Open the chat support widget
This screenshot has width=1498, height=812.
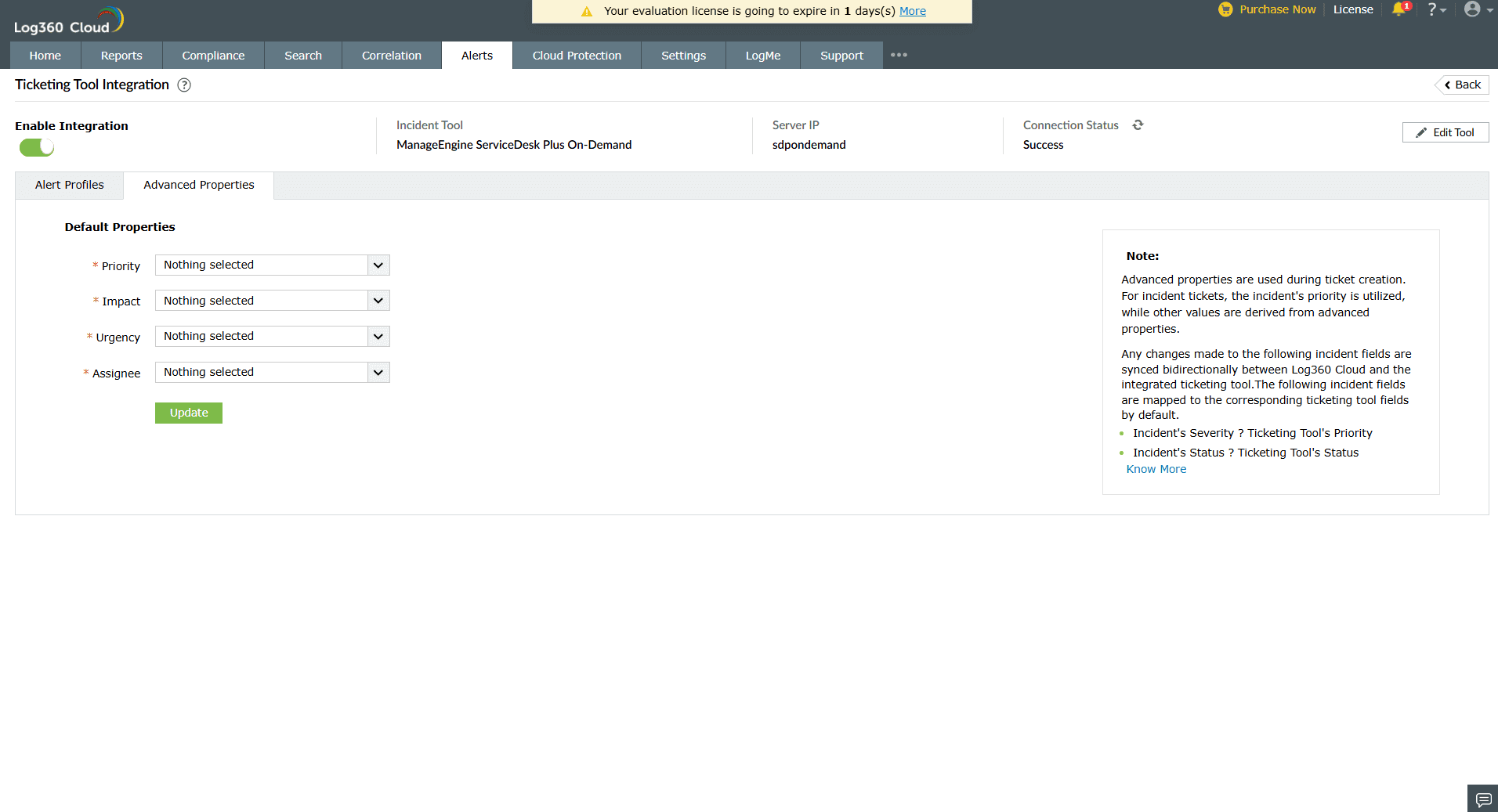tap(1483, 799)
